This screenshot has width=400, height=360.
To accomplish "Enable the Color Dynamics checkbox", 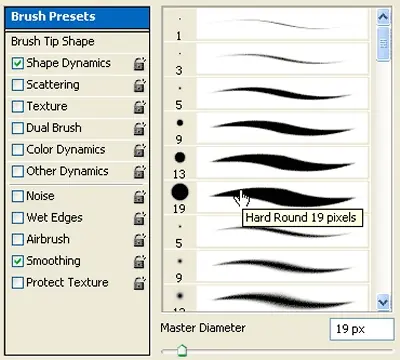I will (x=18, y=150).
